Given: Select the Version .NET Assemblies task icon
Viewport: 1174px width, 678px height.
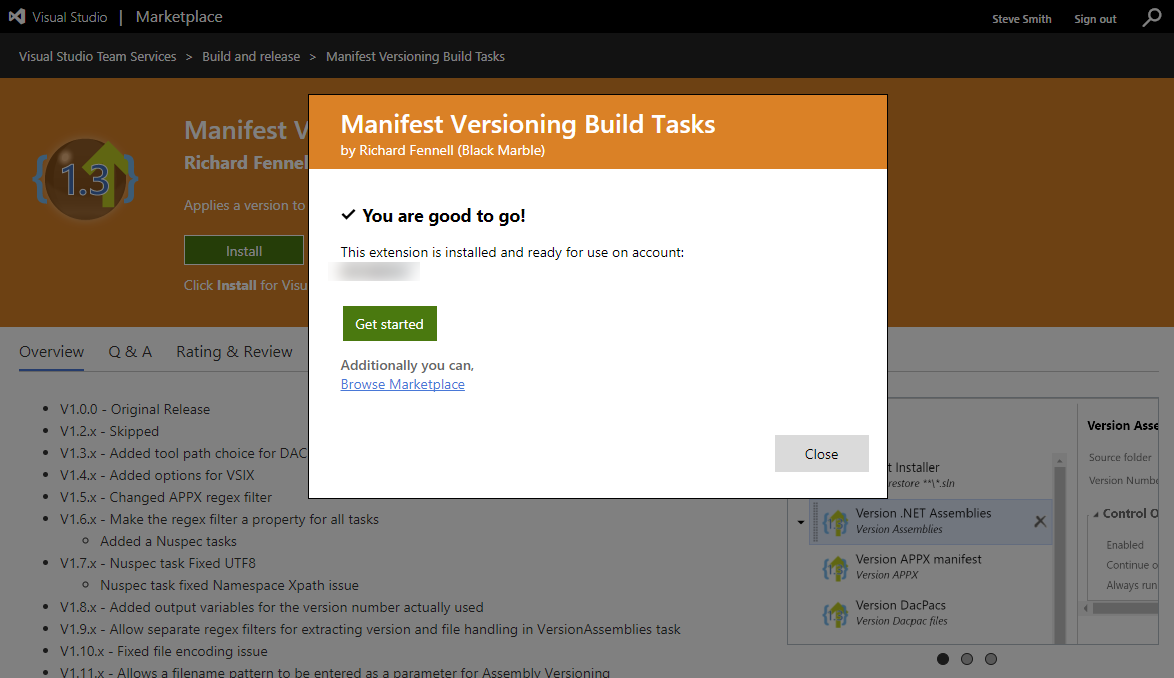Looking at the screenshot, I should pos(835,521).
